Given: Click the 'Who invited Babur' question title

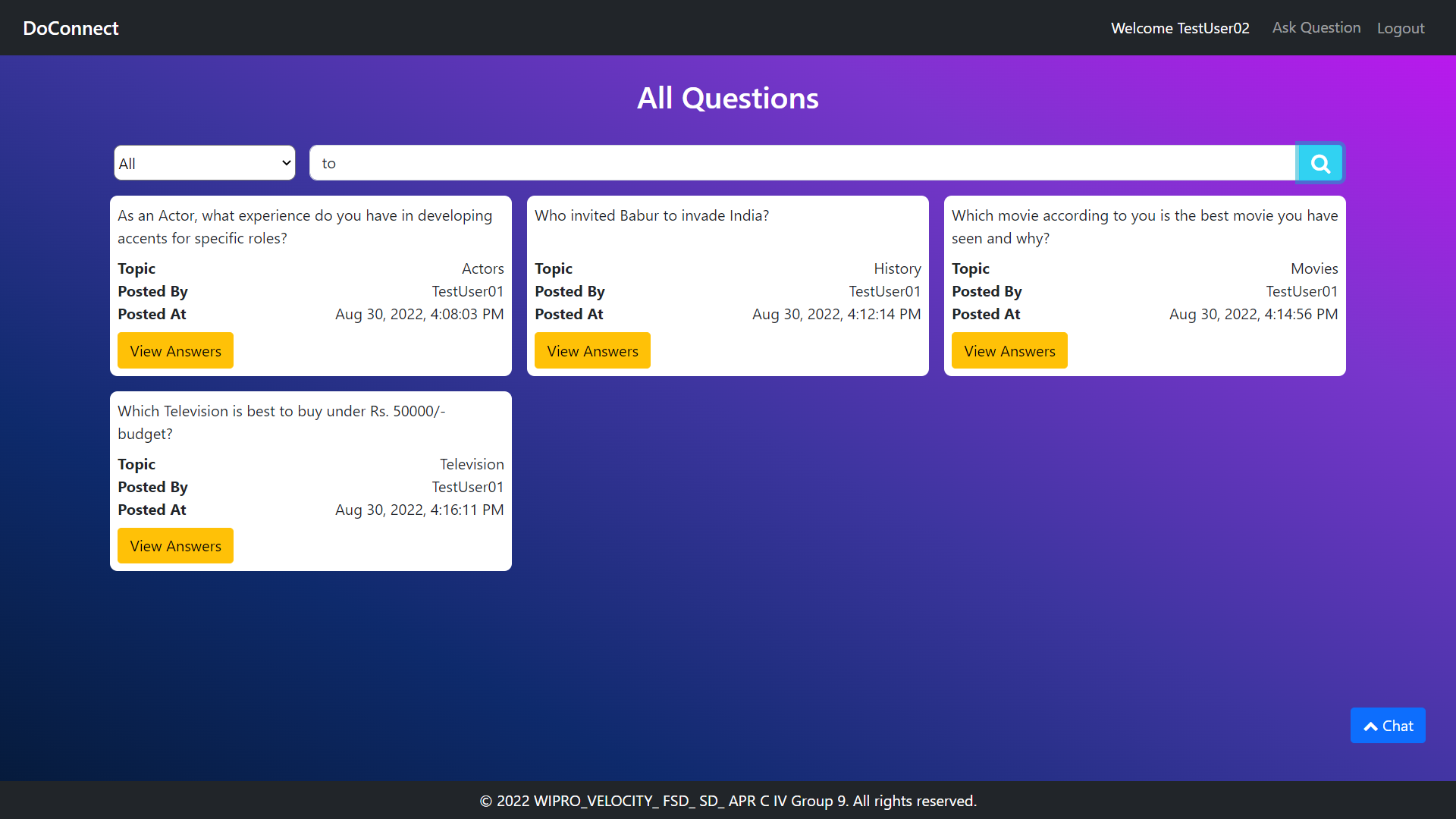Looking at the screenshot, I should (651, 215).
